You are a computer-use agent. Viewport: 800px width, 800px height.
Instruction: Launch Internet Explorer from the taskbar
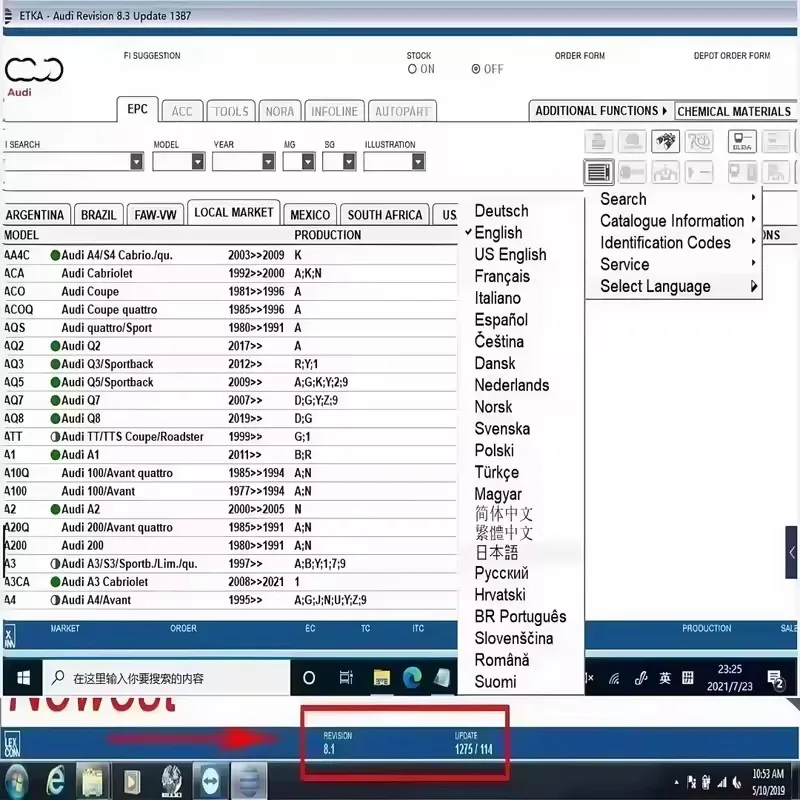click(56, 781)
